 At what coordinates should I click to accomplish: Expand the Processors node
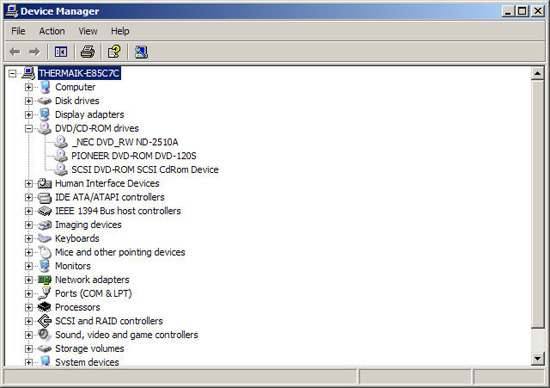[29, 307]
